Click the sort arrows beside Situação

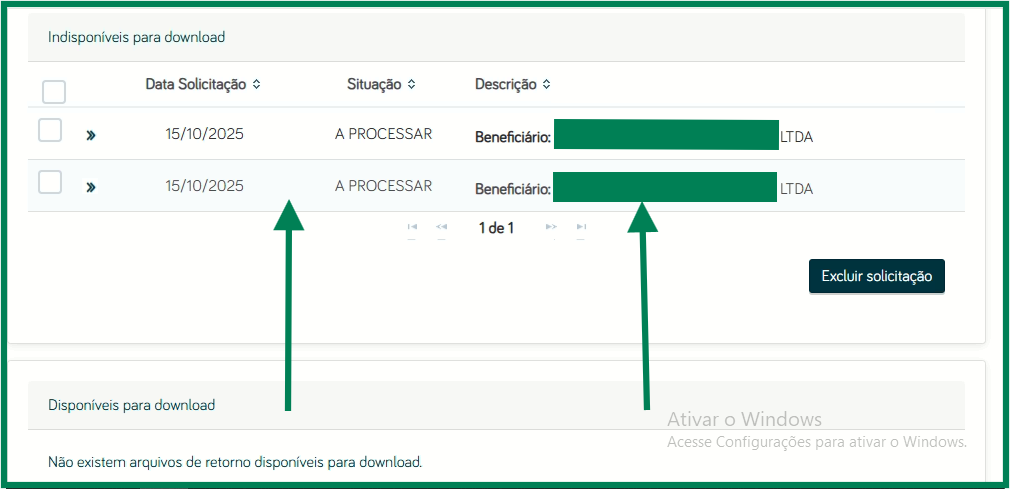click(x=411, y=85)
